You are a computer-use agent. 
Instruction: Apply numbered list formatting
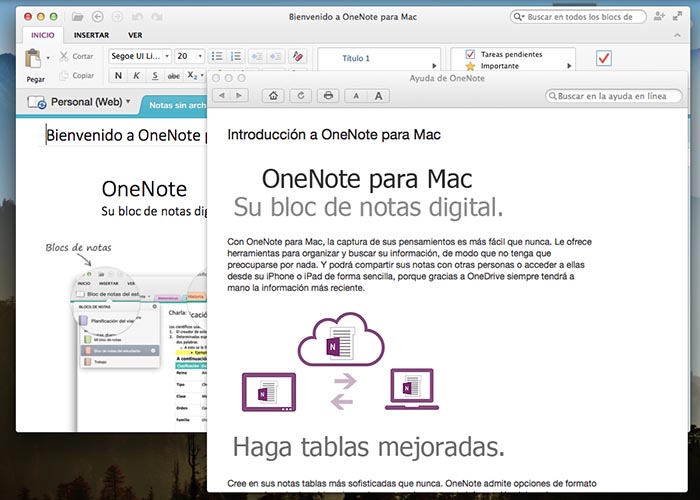click(x=236, y=56)
